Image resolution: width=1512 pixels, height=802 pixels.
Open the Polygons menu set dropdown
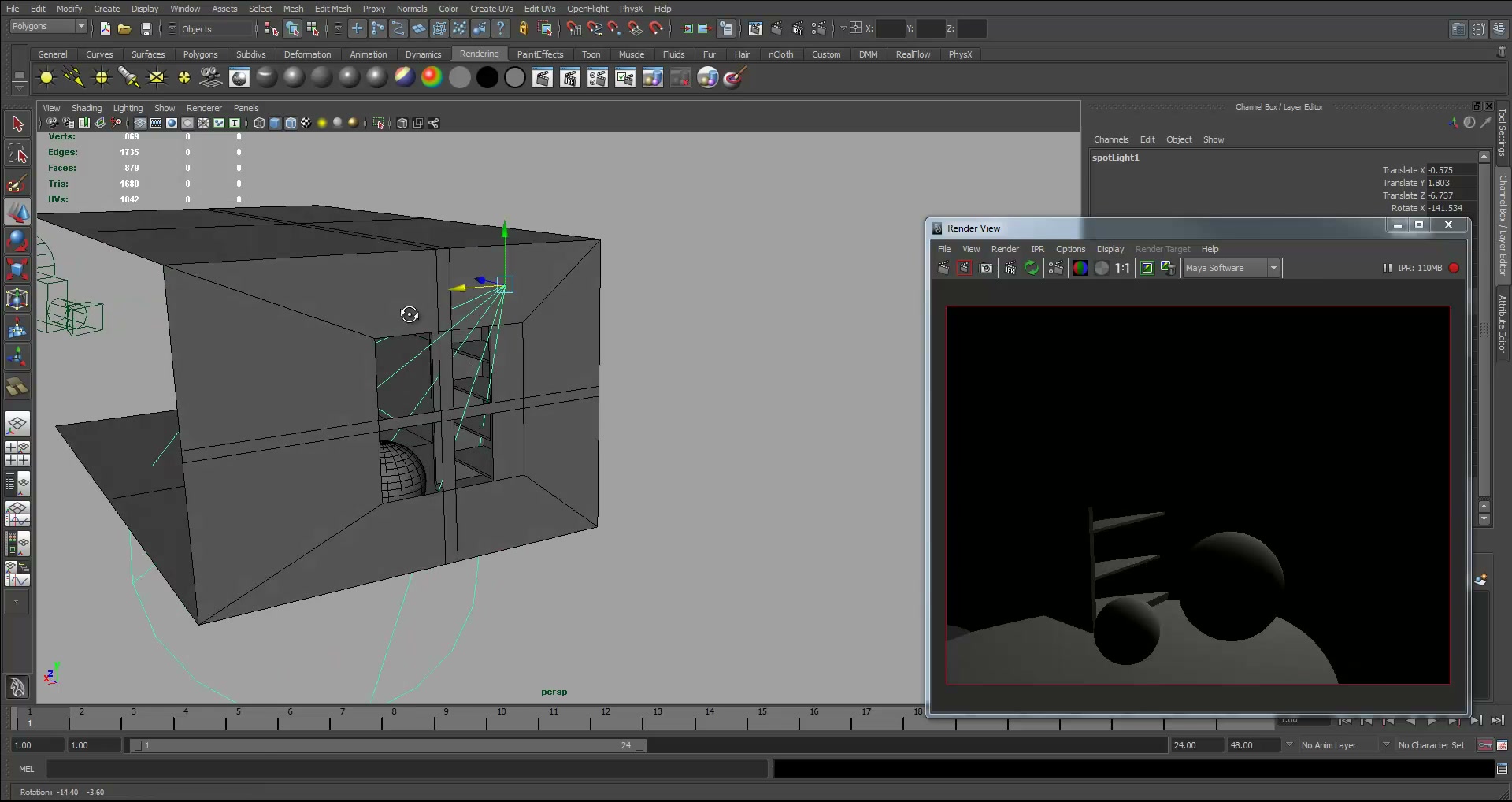pos(48,26)
